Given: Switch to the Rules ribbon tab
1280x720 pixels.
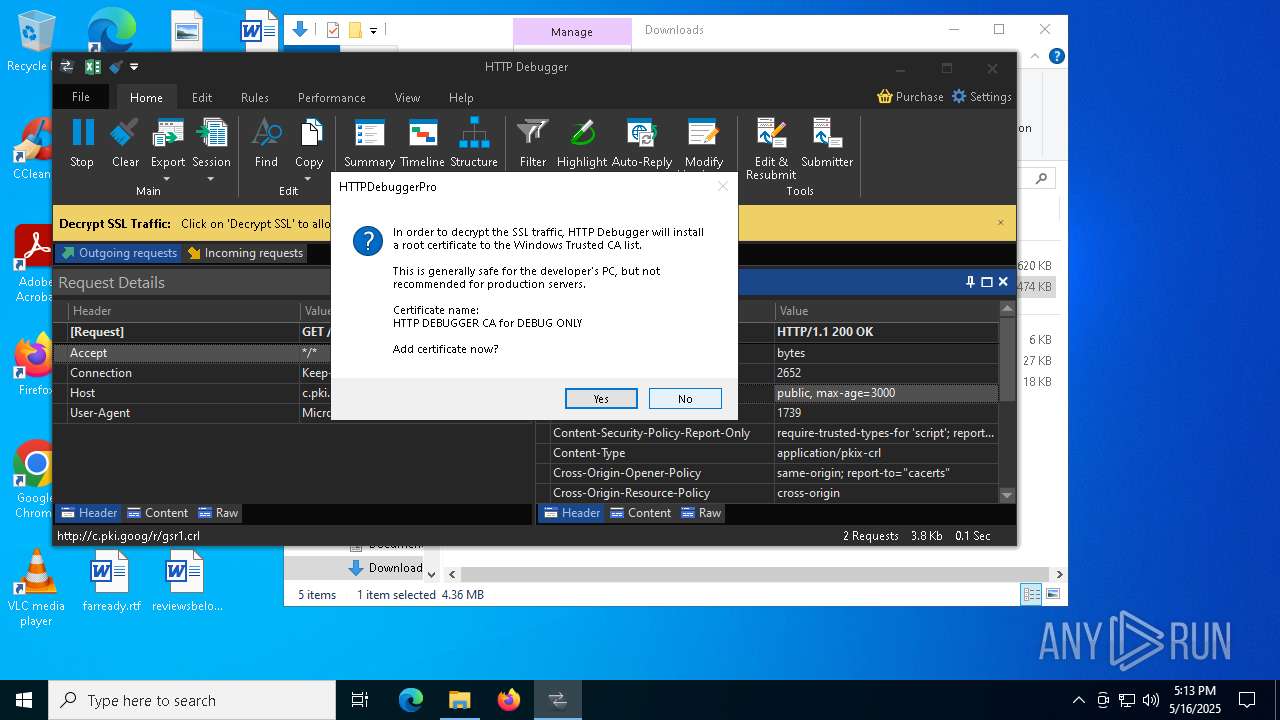Looking at the screenshot, I should 255,97.
